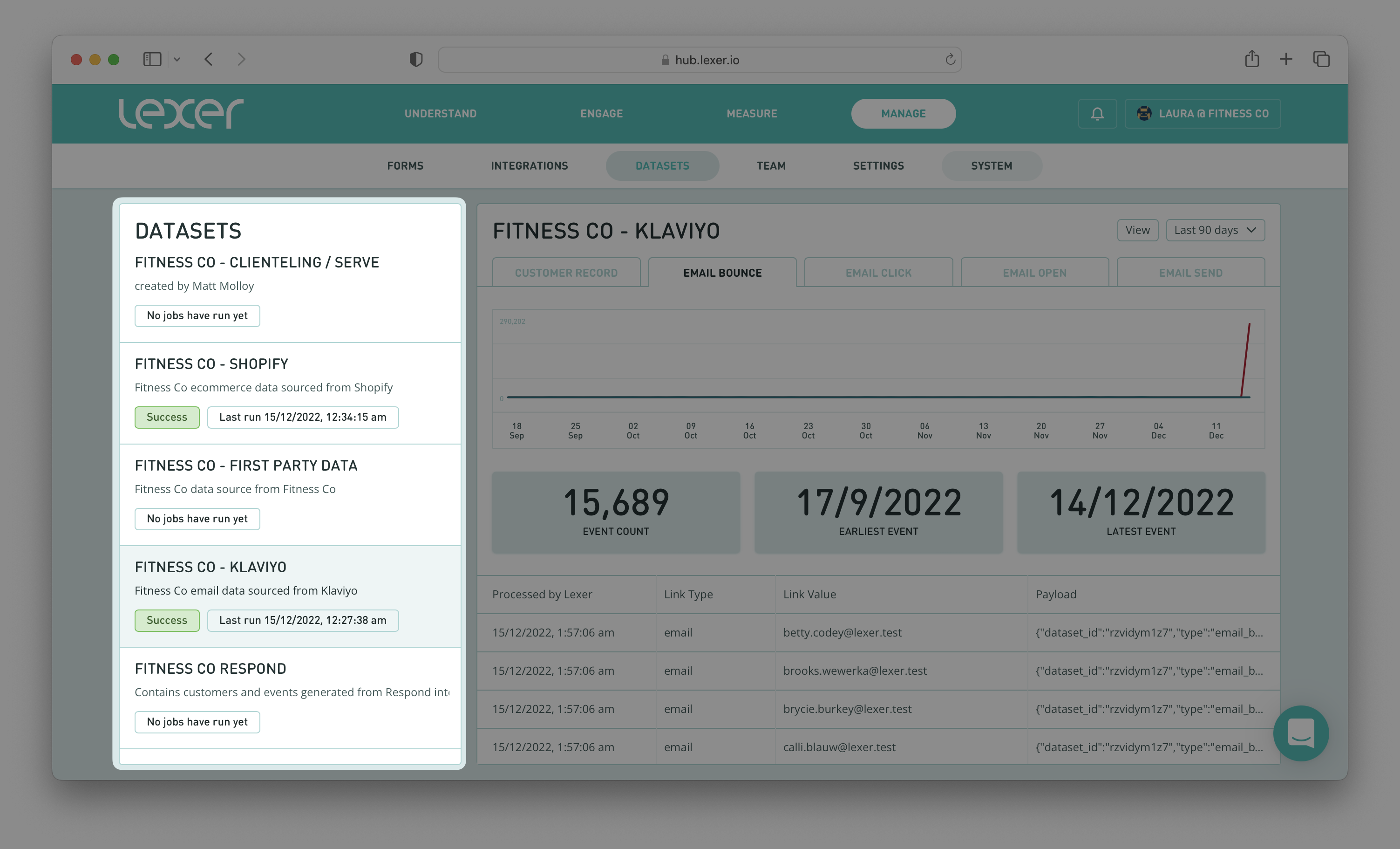This screenshot has width=1400, height=849.
Task: Open the Manage menu
Action: pyautogui.click(x=903, y=114)
